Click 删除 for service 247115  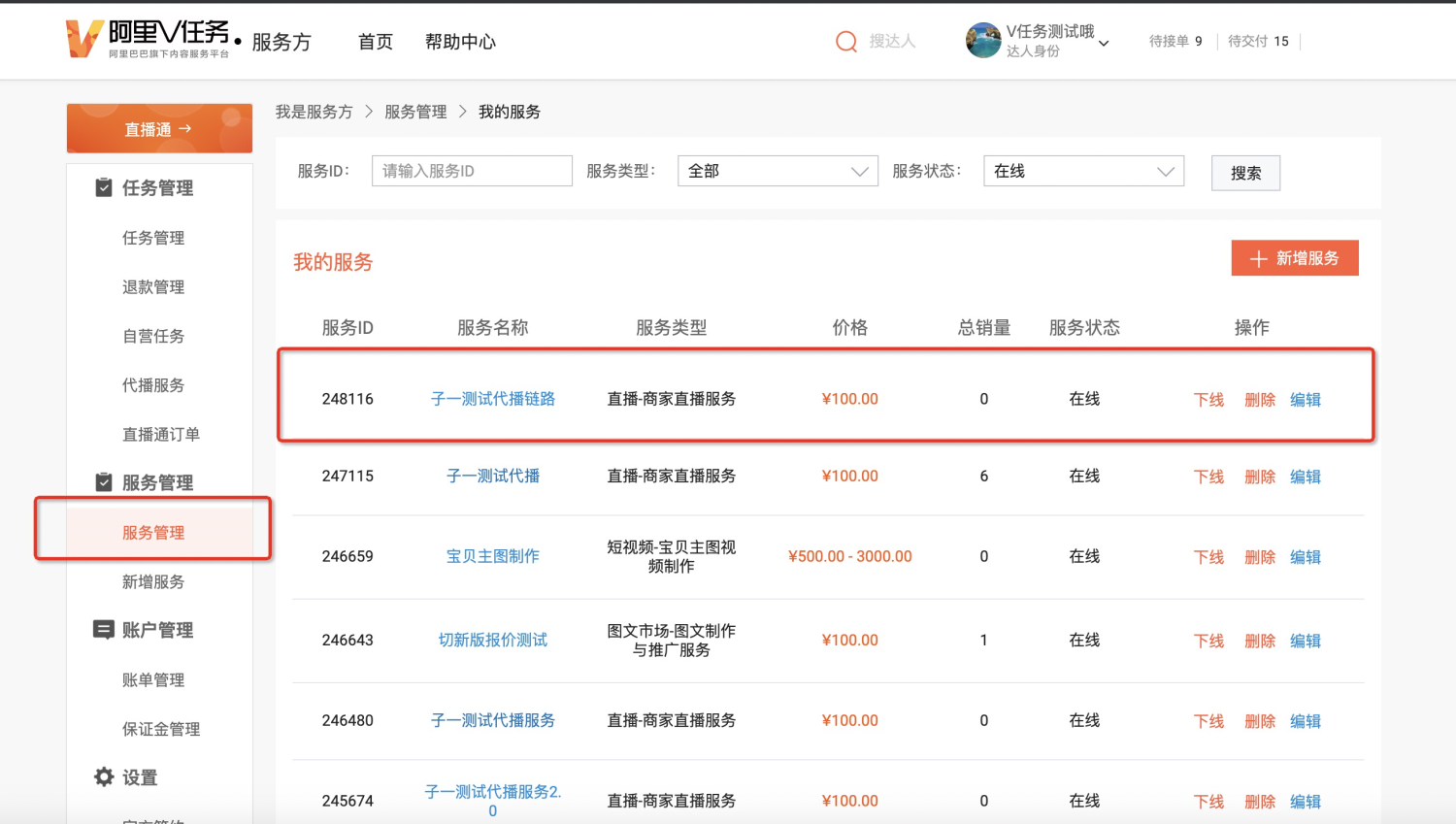tap(1260, 477)
